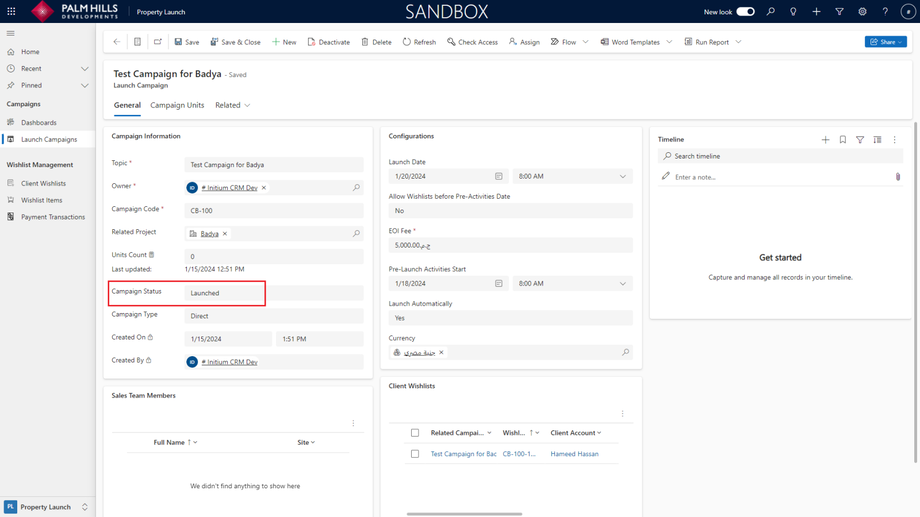Go back with the arrow button
Screen dimensions: 920x517
[x=117, y=42]
